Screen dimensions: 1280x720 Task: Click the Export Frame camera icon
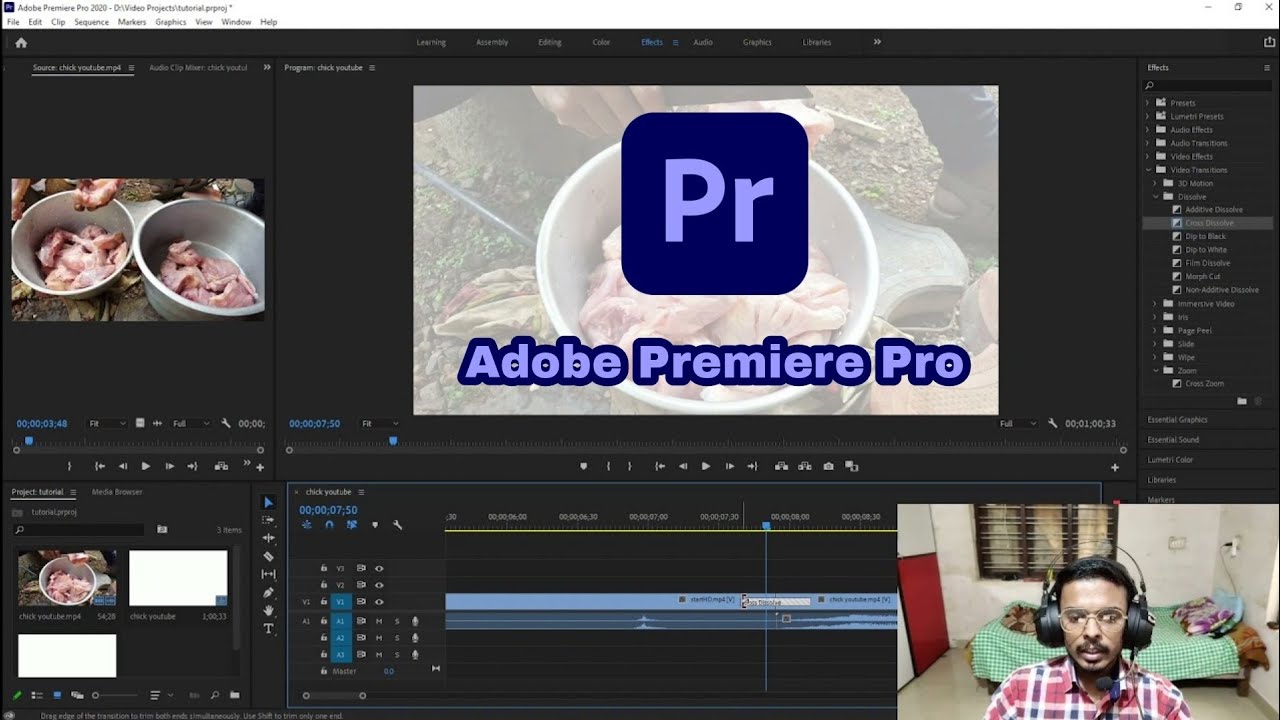pos(828,466)
